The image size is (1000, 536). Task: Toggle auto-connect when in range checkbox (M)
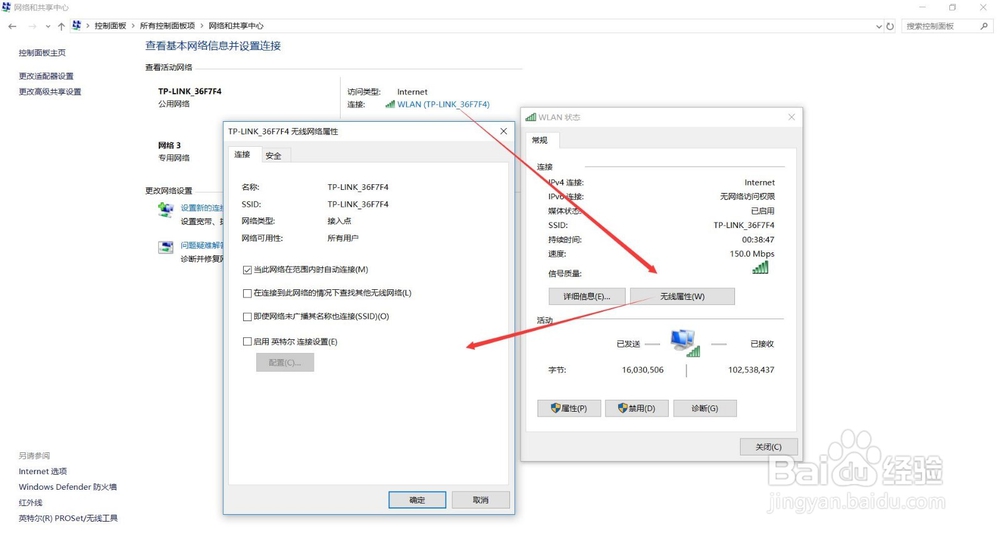point(247,270)
